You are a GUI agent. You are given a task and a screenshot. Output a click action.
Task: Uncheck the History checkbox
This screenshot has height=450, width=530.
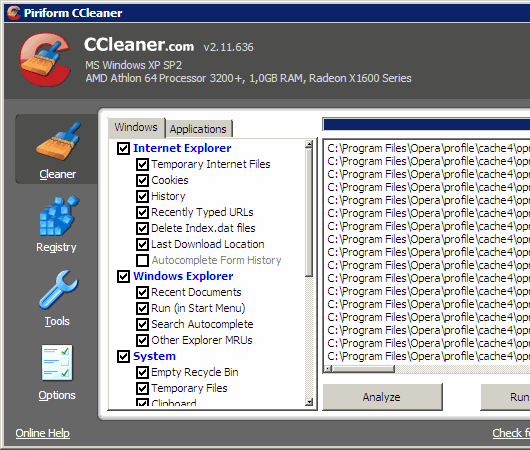click(142, 196)
